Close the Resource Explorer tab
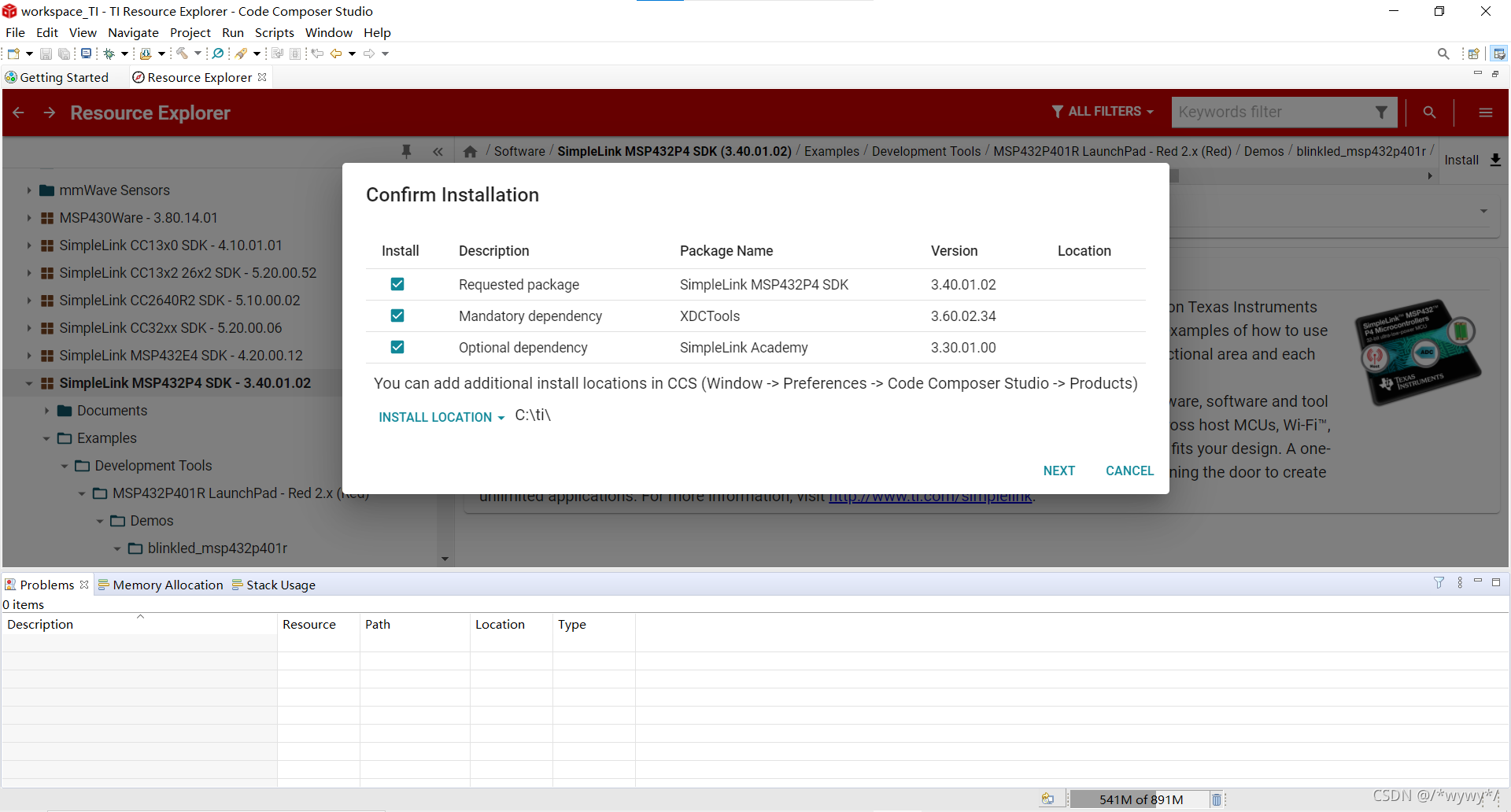1511x812 pixels. point(262,77)
